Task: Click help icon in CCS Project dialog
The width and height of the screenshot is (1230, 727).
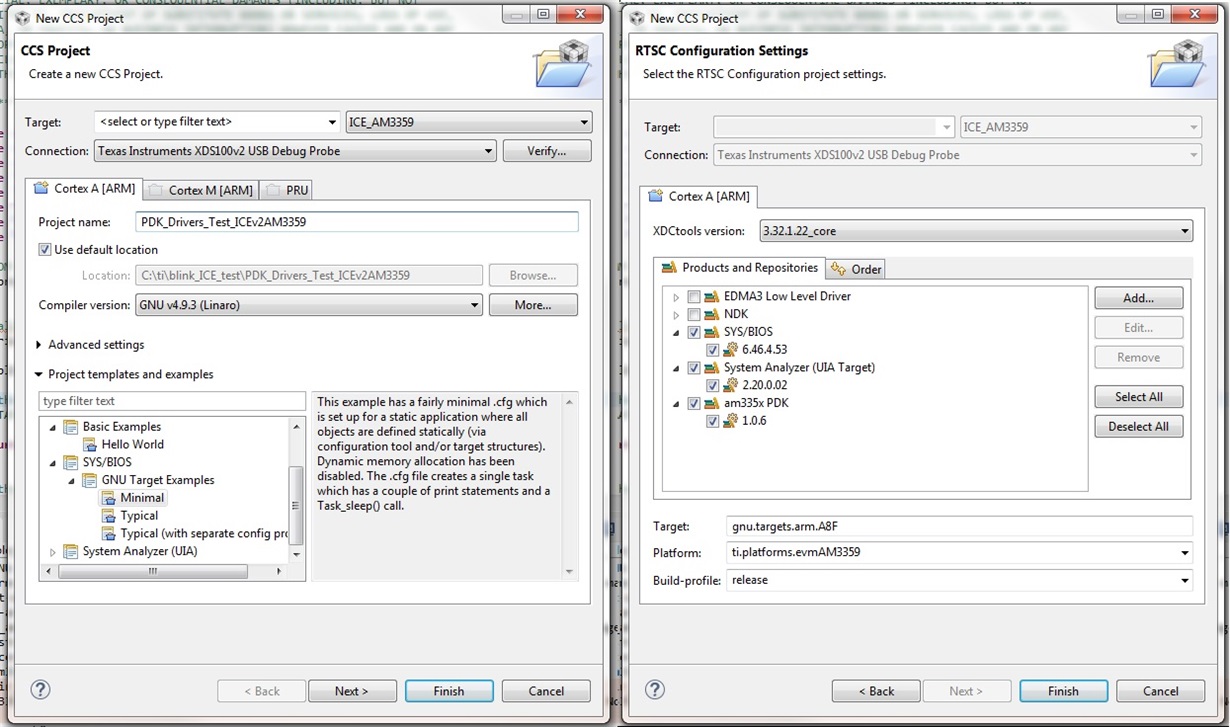Action: click(40, 690)
